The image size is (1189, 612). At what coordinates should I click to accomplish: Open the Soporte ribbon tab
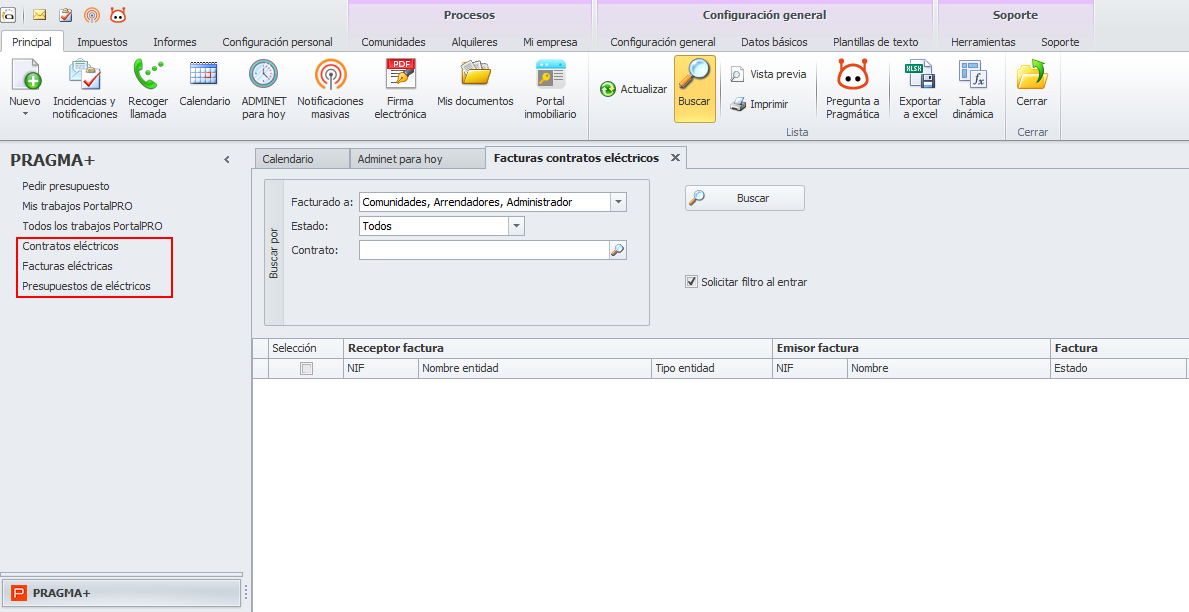coord(1060,42)
